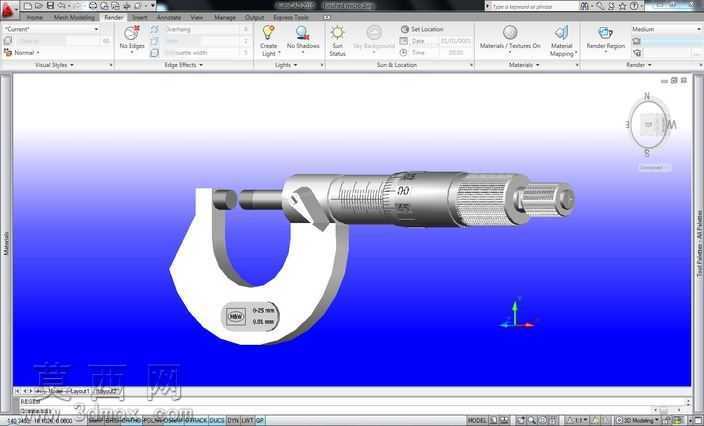The image size is (704, 426).
Task: Open the View ribbon tab
Action: tap(197, 18)
